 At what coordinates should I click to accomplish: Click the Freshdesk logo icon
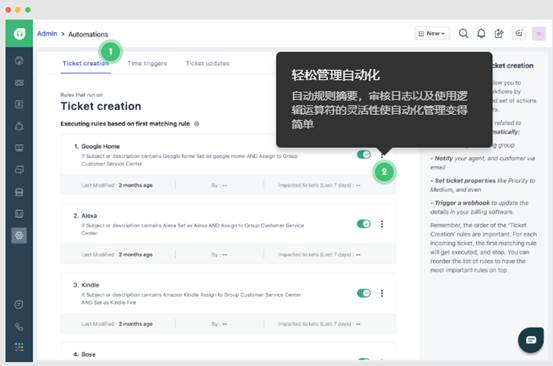click(19, 33)
